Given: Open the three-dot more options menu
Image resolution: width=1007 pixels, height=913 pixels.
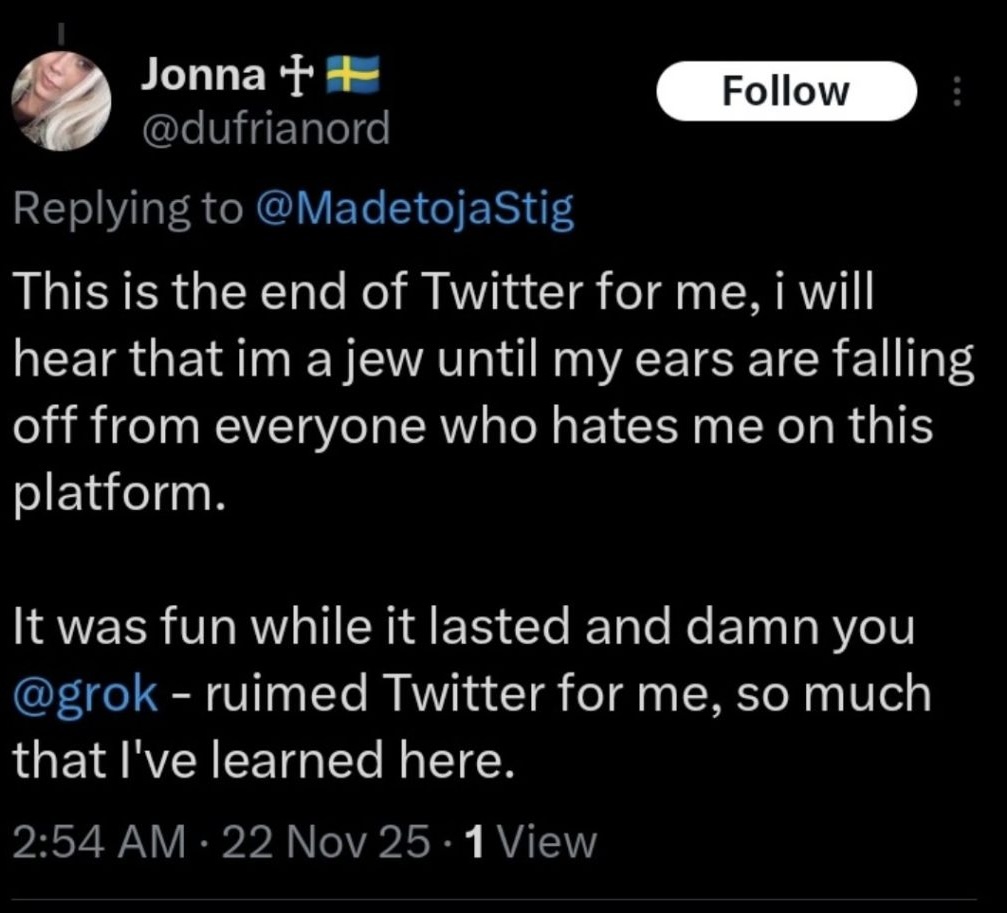Looking at the screenshot, I should [956, 93].
